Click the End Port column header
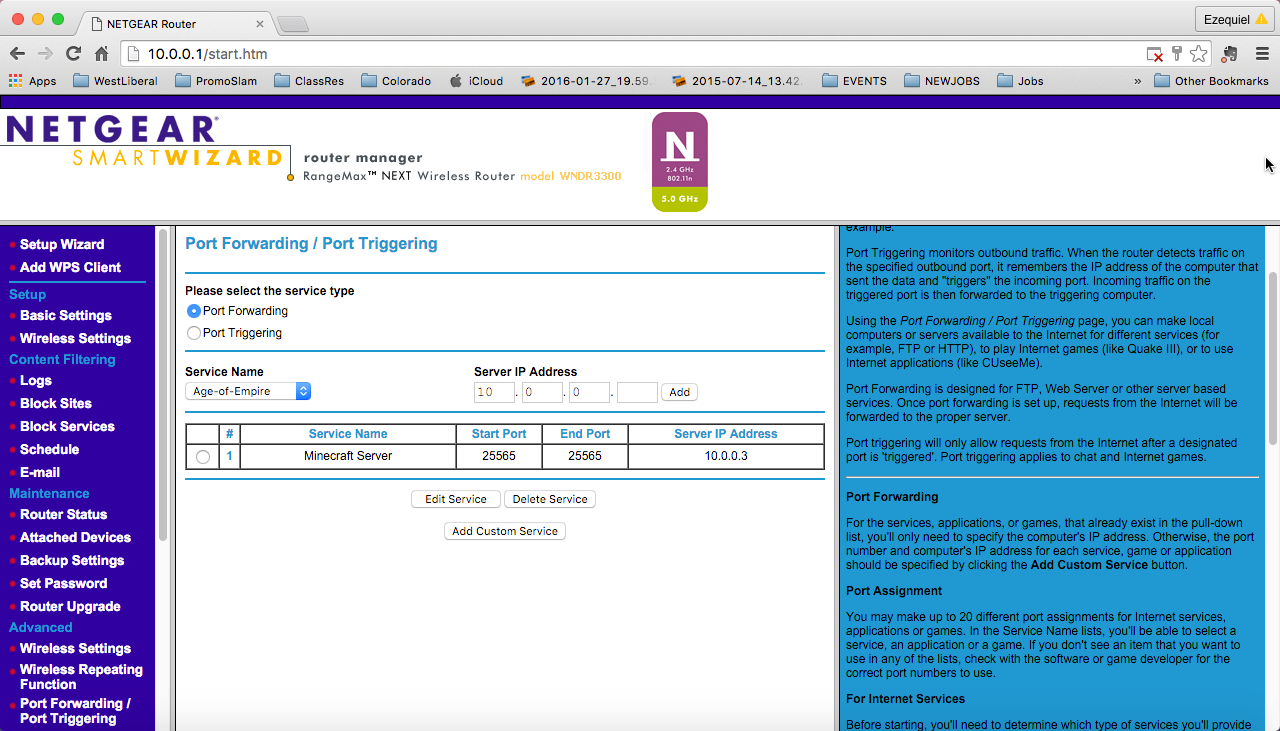 tap(585, 434)
